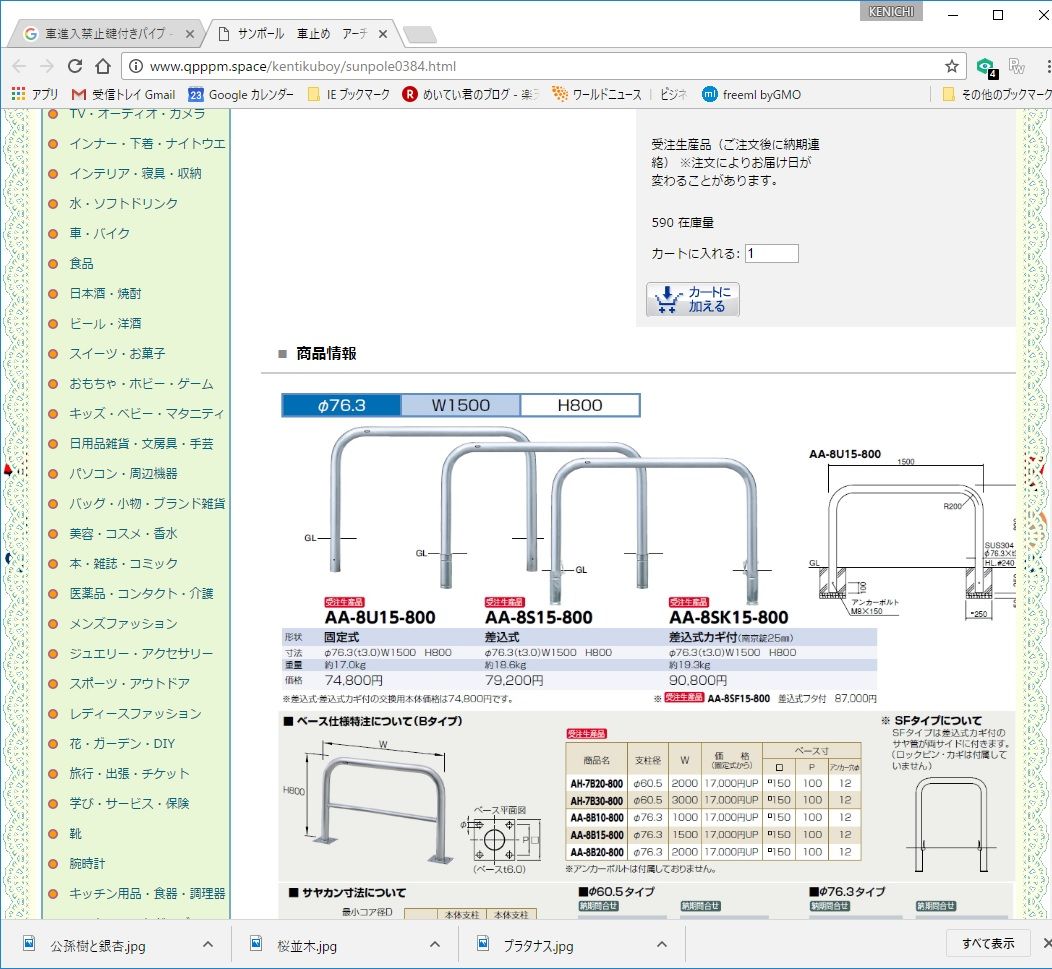Expand options for プラタナス.jpg download
Viewport: 1052px width, 969px height.
tap(661, 944)
